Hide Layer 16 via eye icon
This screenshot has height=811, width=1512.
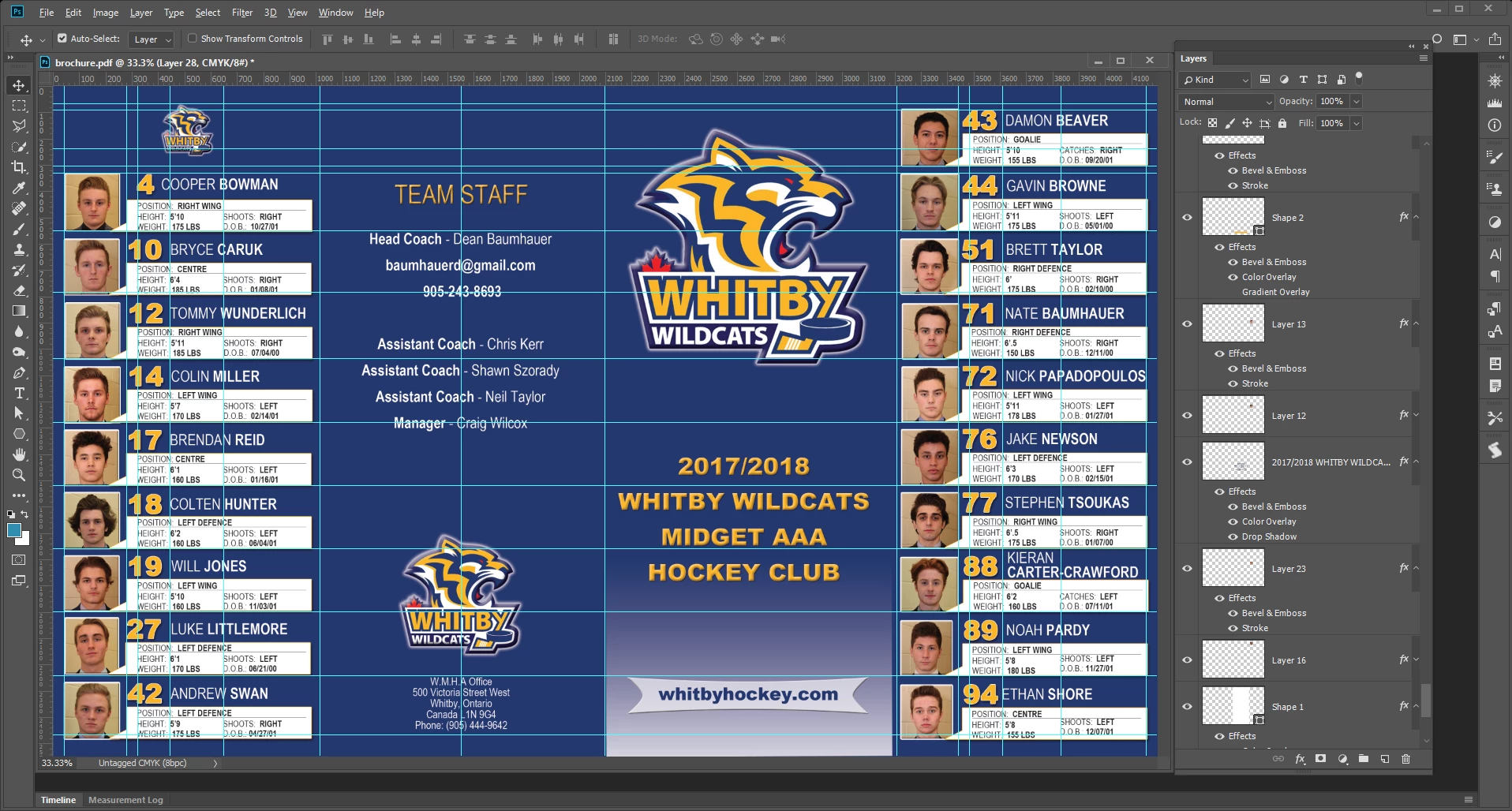[x=1187, y=660]
